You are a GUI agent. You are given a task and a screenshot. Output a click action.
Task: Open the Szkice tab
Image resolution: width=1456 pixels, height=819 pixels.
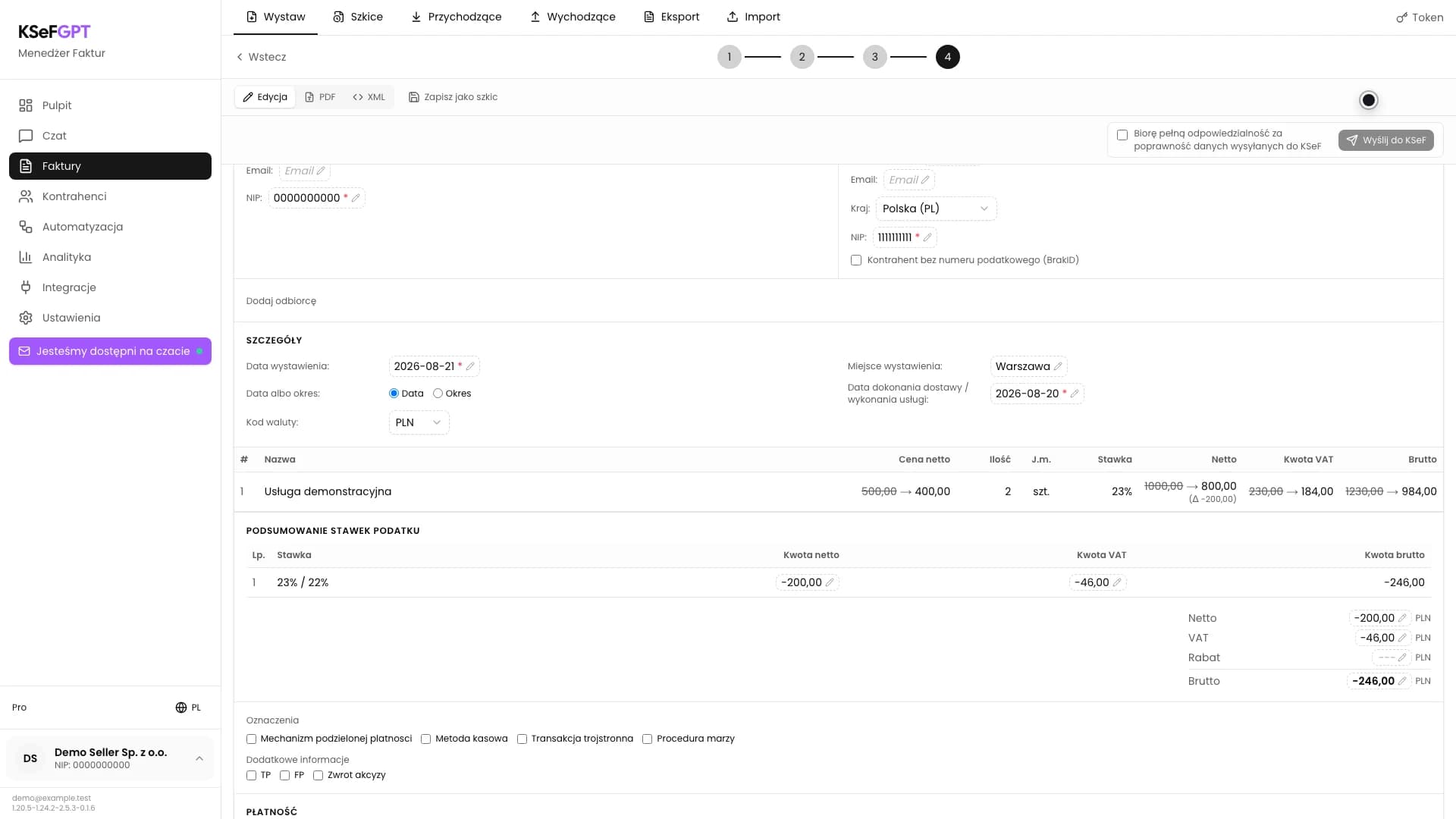(x=358, y=17)
